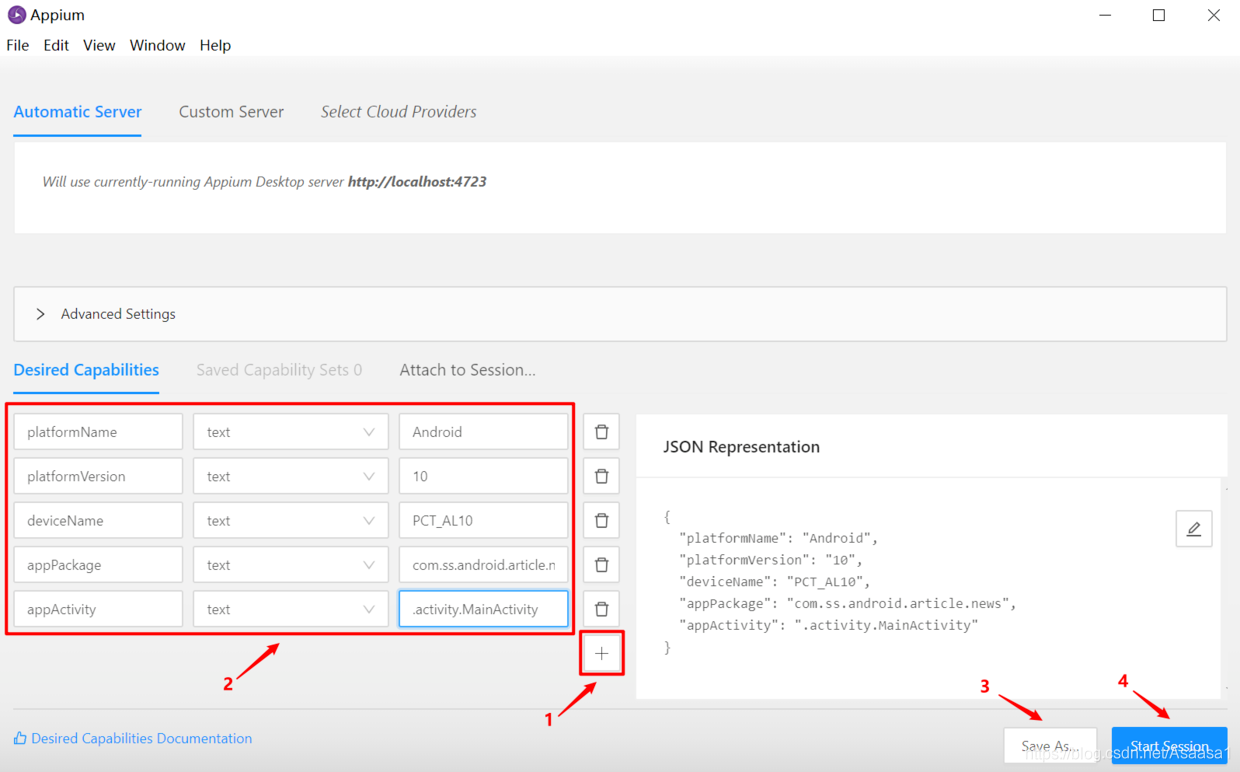
Task: Delete the appActivity capability row
Action: coord(601,609)
